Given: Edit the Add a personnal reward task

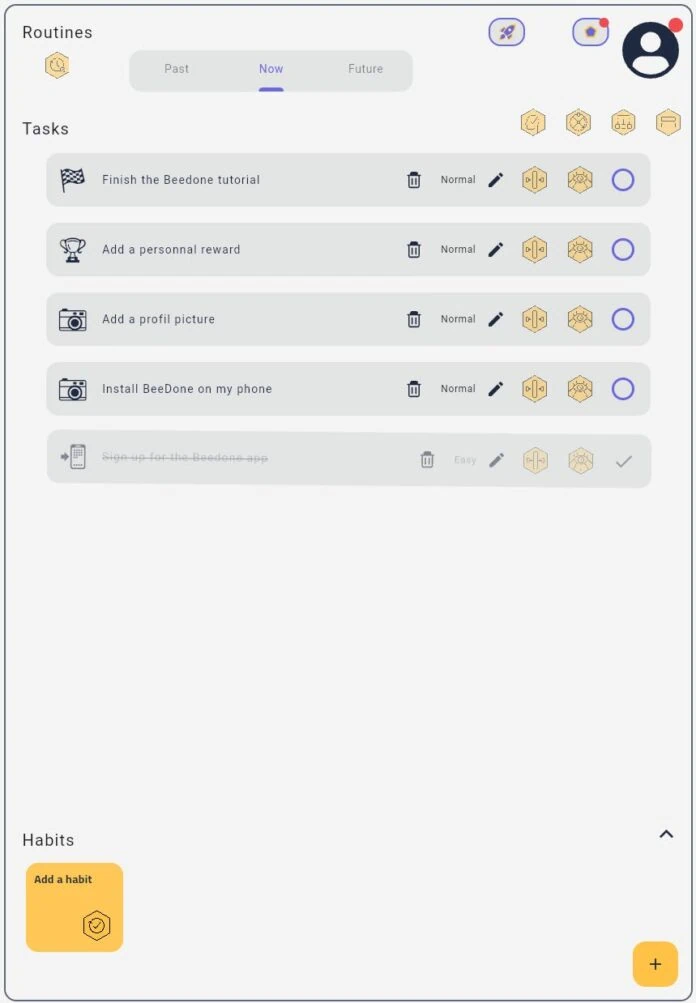Looking at the screenshot, I should [496, 249].
